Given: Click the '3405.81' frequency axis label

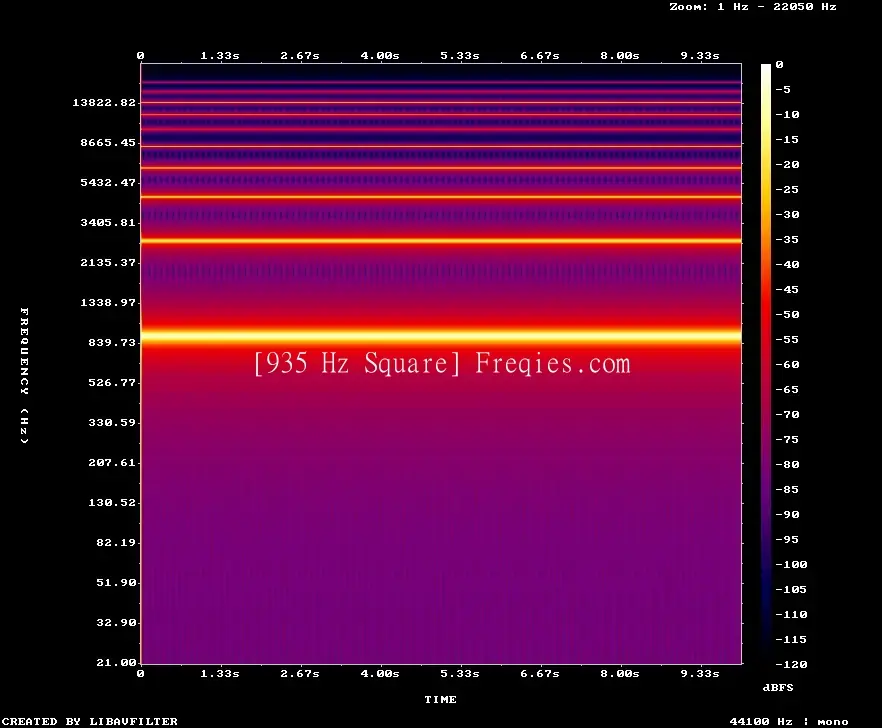Looking at the screenshot, I should (x=108, y=222).
